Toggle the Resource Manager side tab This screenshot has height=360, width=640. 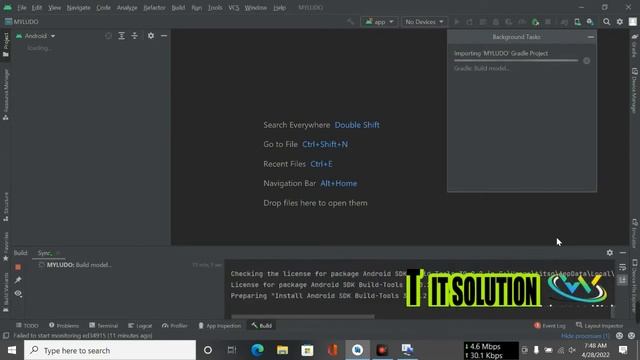point(6,95)
